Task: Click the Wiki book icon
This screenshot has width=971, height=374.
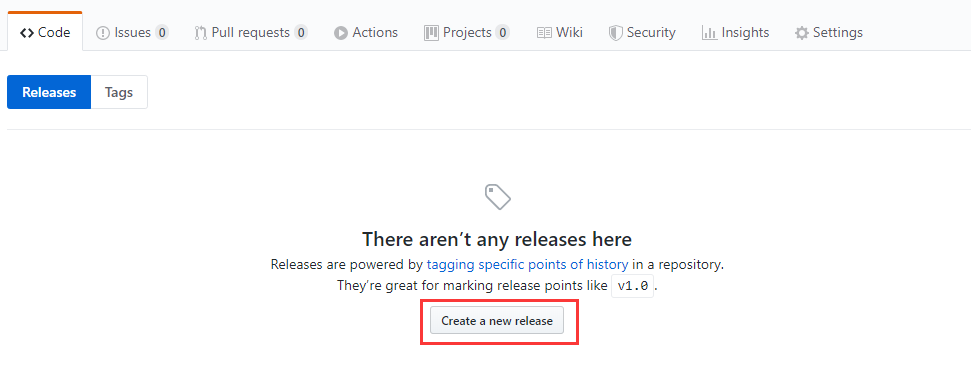Action: [x=544, y=33]
